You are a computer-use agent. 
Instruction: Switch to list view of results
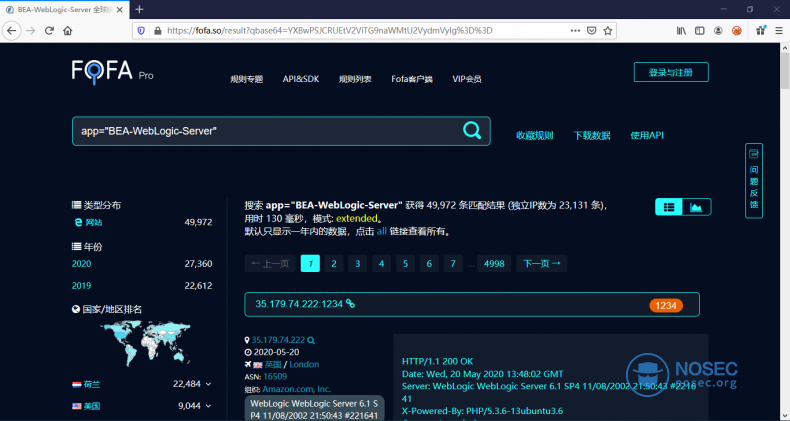pyautogui.click(x=669, y=207)
